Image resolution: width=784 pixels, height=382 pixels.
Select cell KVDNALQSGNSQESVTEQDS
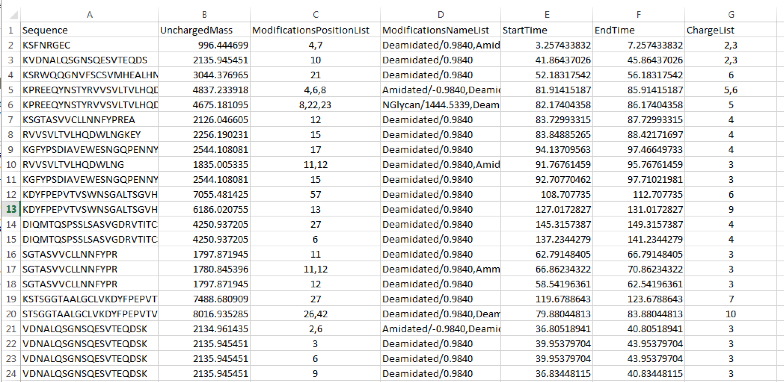point(90,60)
